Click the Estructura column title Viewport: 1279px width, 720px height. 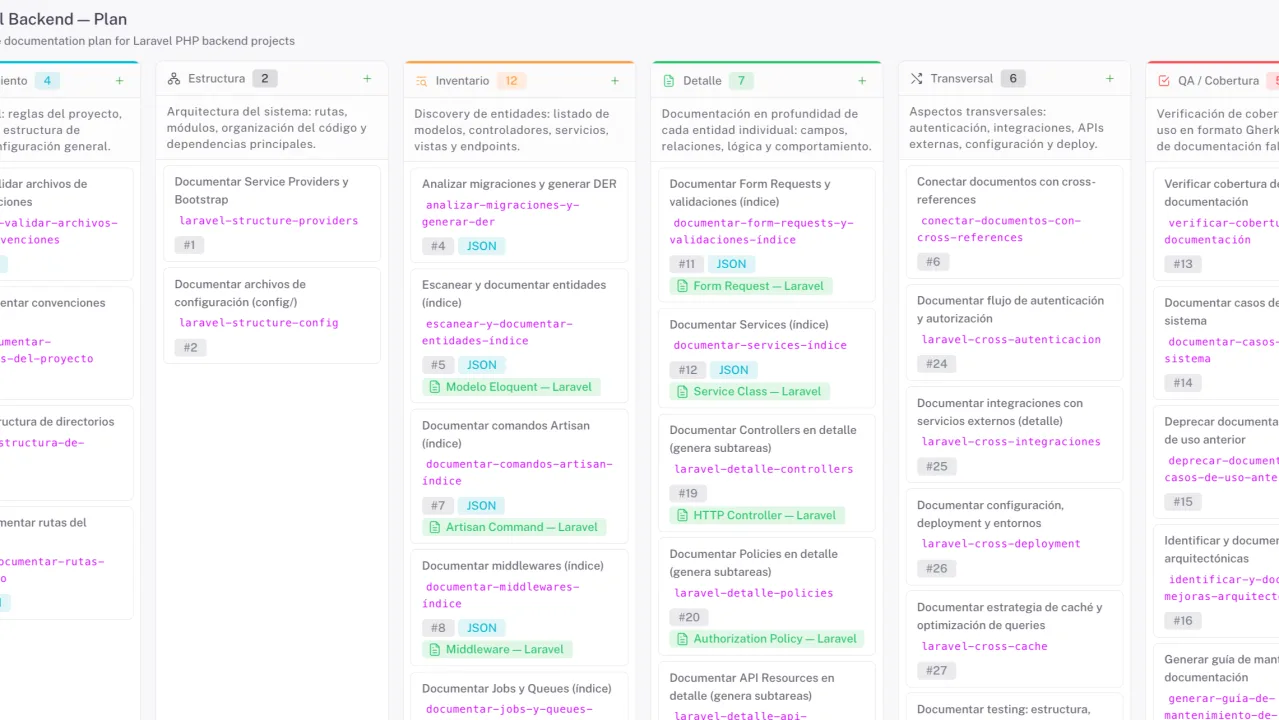coord(217,79)
